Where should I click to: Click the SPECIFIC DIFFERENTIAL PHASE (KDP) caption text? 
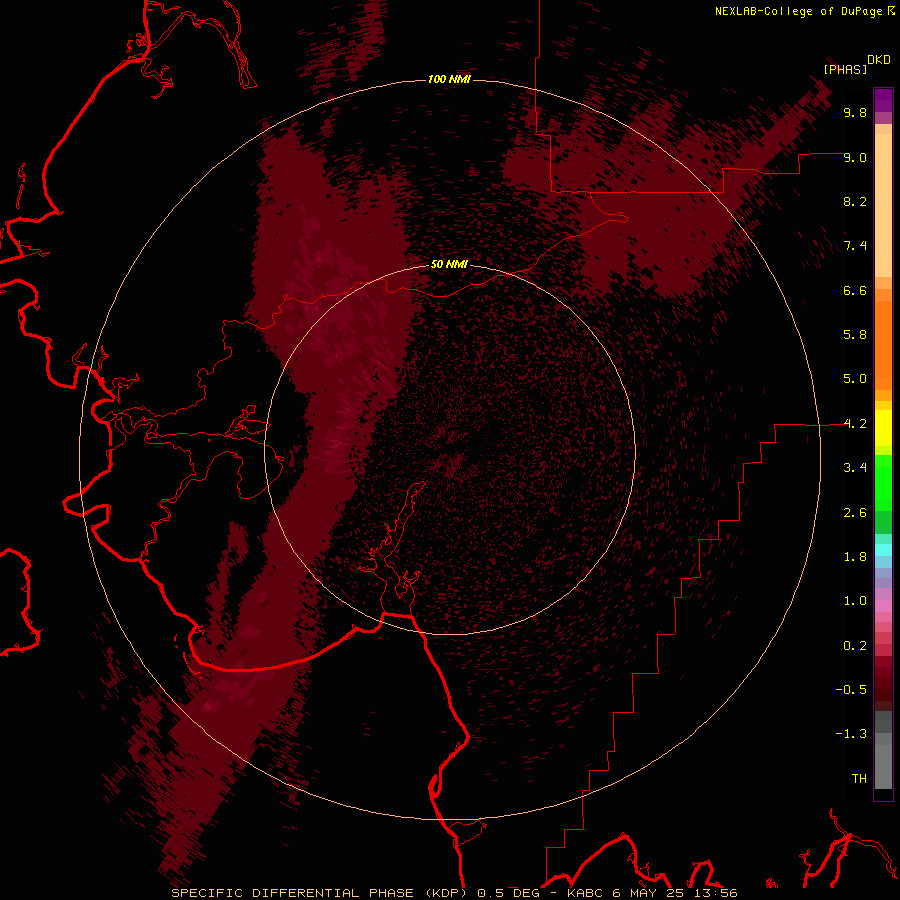click(319, 893)
